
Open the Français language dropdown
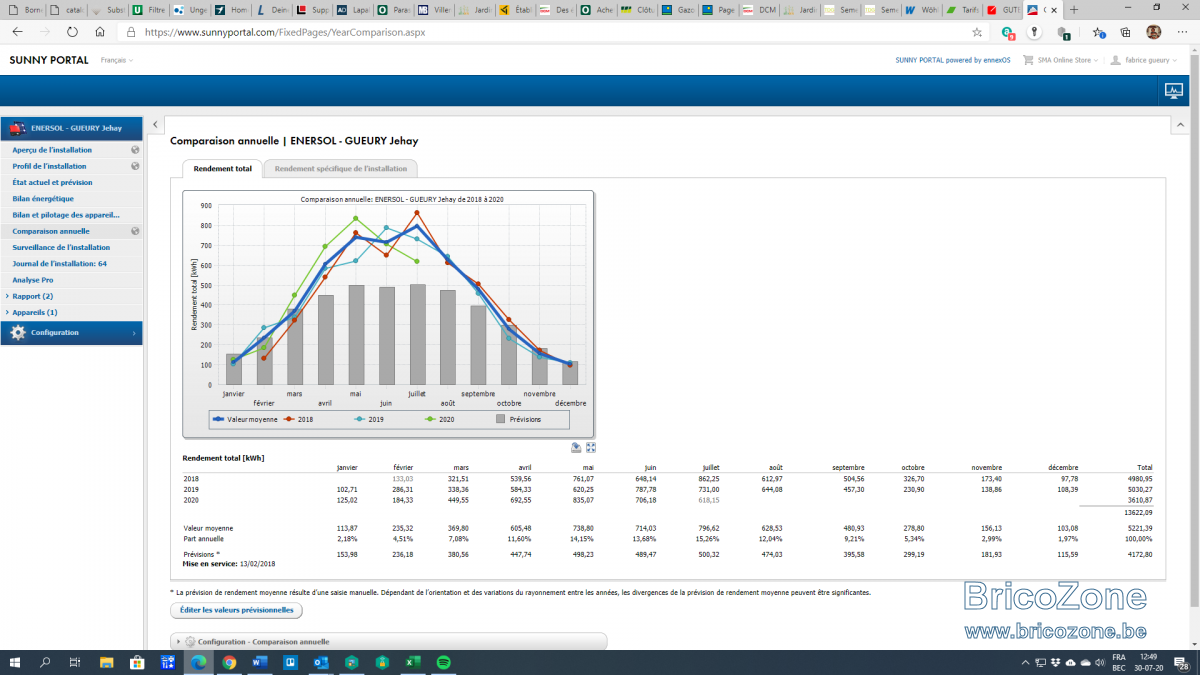[x=117, y=60]
